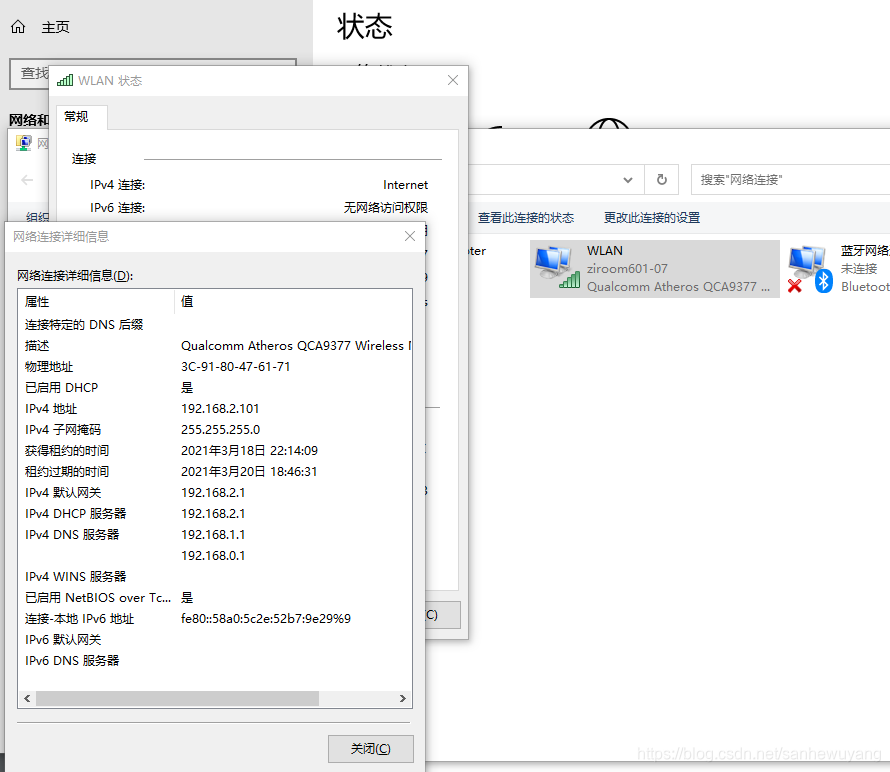Click 主页 in Settings sidebar
890x772 pixels.
(55, 27)
